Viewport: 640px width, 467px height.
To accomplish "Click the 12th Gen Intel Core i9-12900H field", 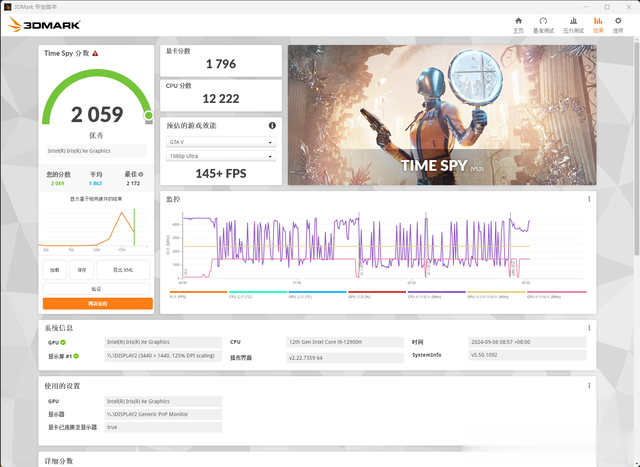I will point(345,342).
